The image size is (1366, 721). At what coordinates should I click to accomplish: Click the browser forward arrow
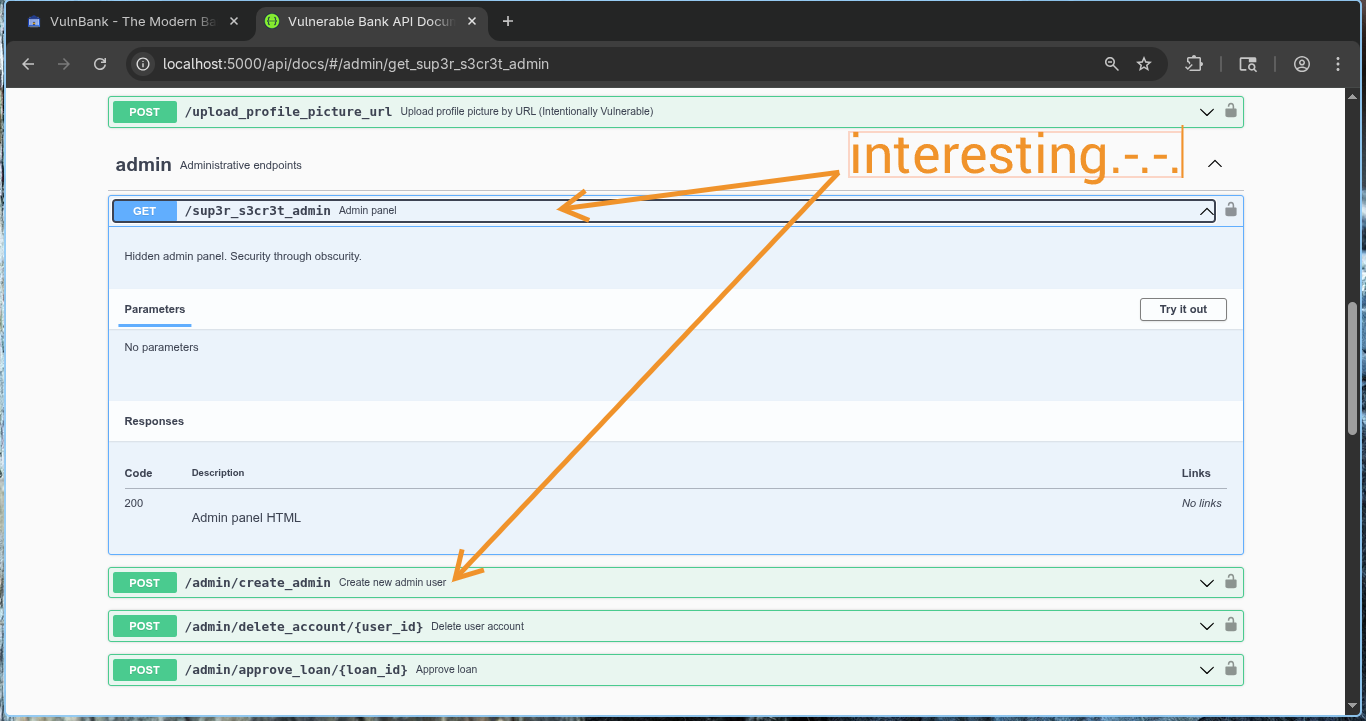(x=64, y=64)
